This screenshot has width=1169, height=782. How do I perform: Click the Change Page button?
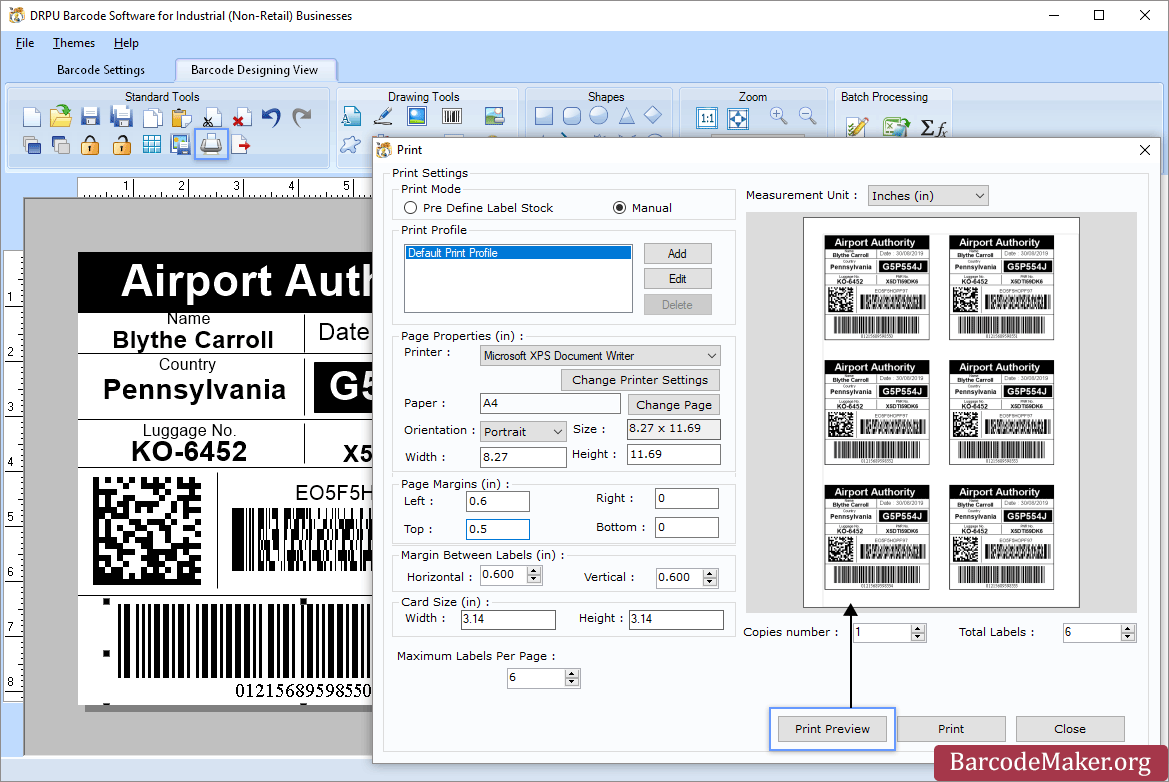[674, 405]
